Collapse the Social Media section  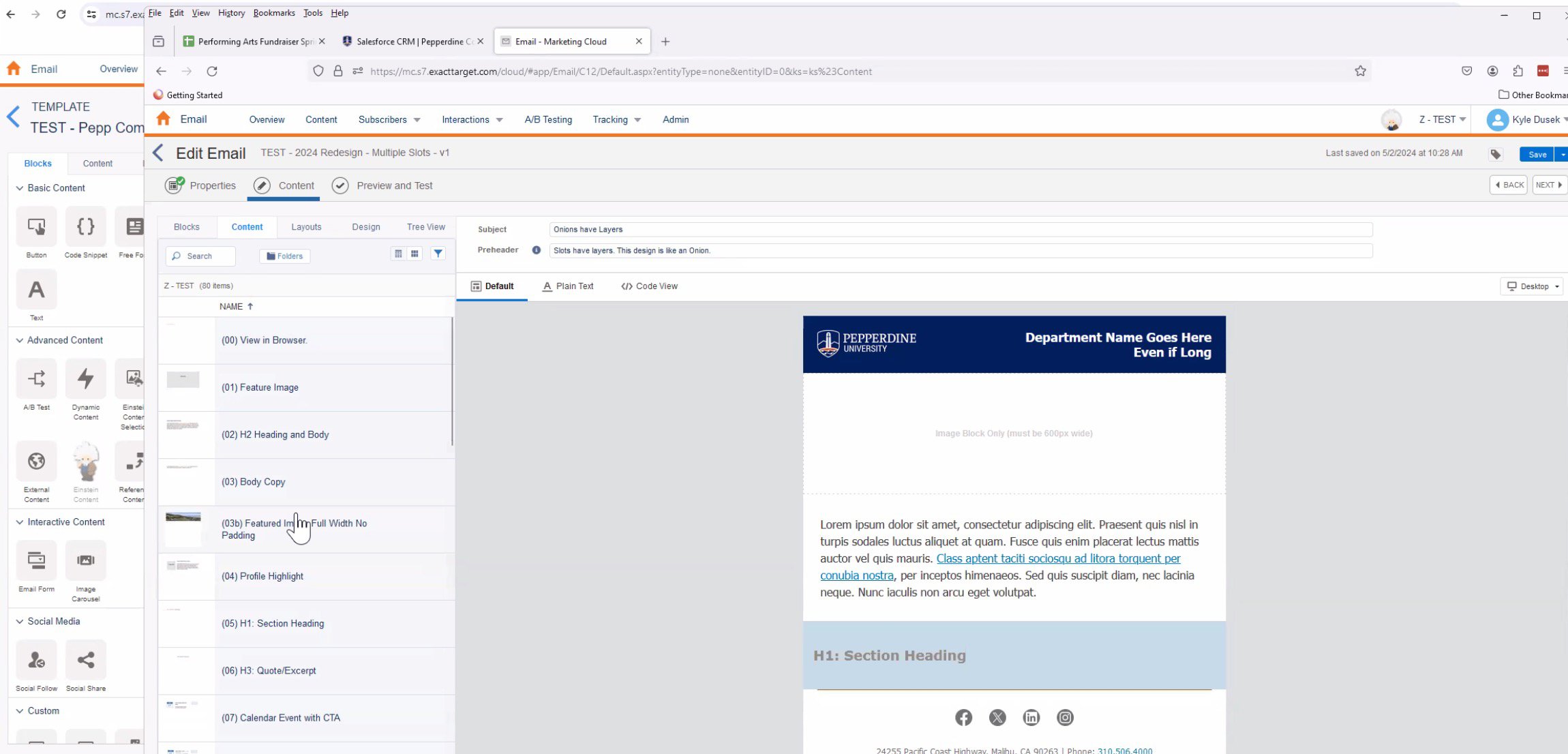point(20,621)
